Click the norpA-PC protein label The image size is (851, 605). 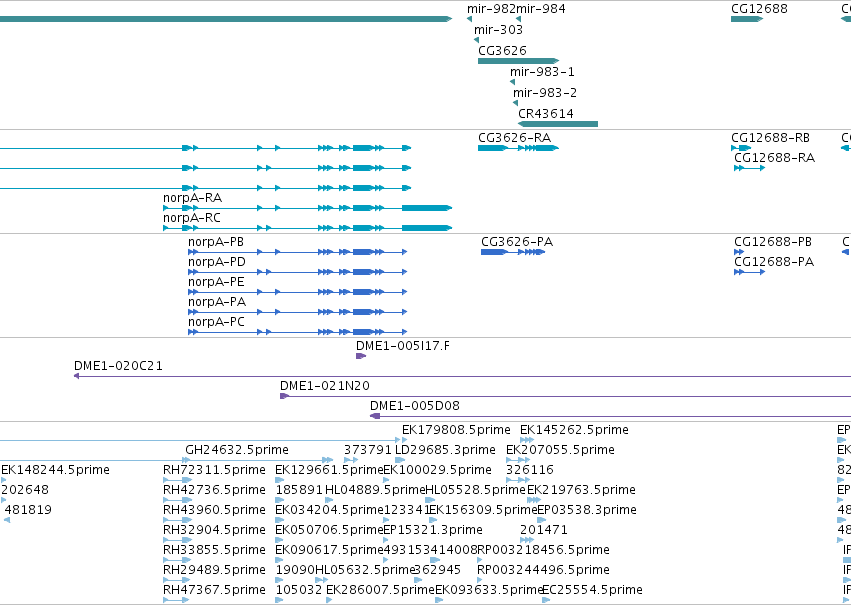[216, 322]
